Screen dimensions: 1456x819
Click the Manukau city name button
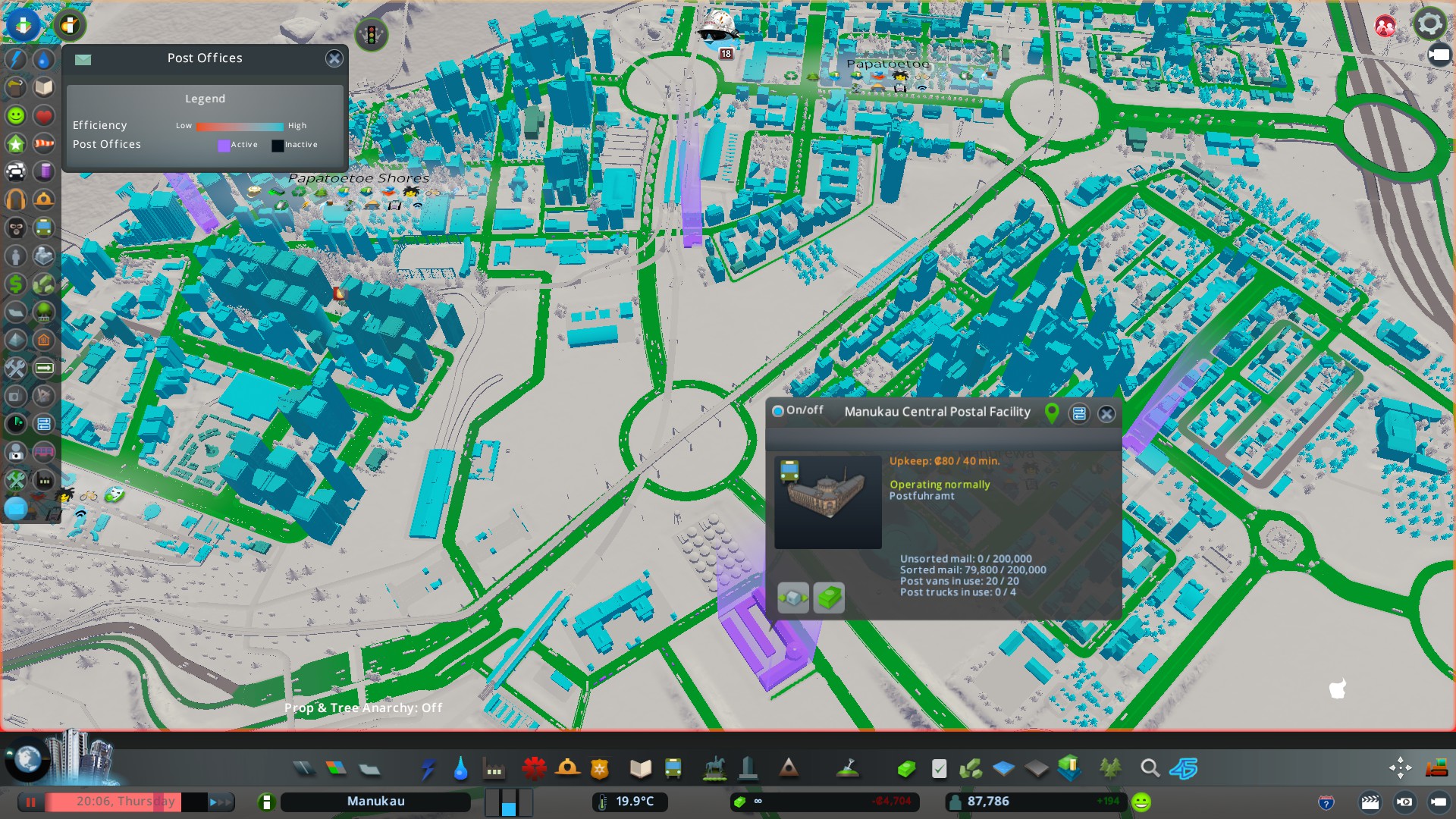click(x=375, y=802)
